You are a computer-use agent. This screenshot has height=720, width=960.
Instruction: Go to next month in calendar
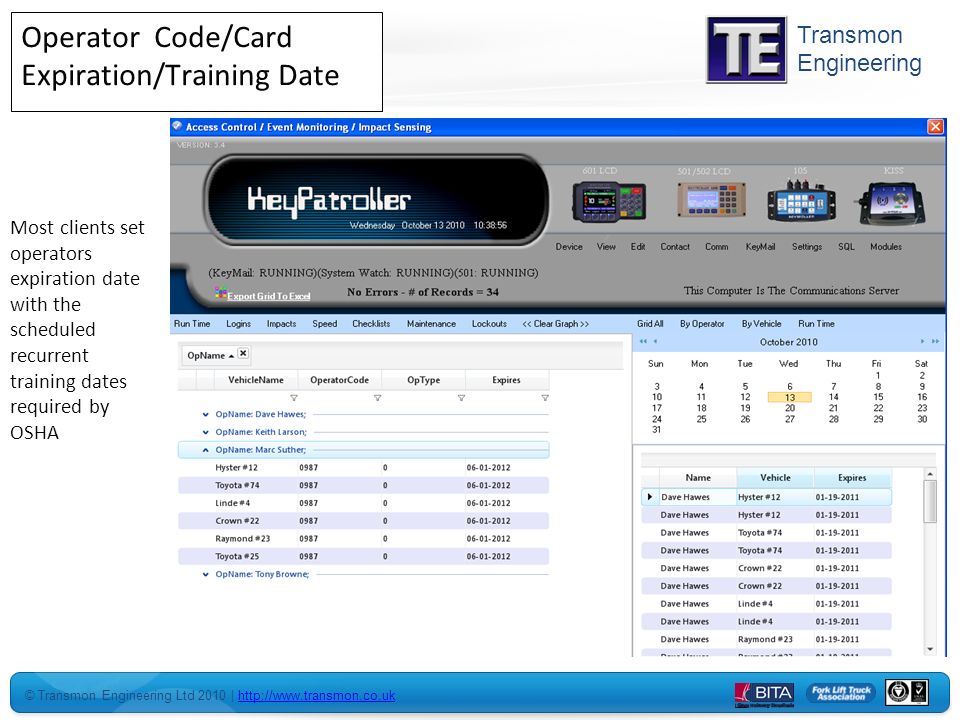(922, 341)
